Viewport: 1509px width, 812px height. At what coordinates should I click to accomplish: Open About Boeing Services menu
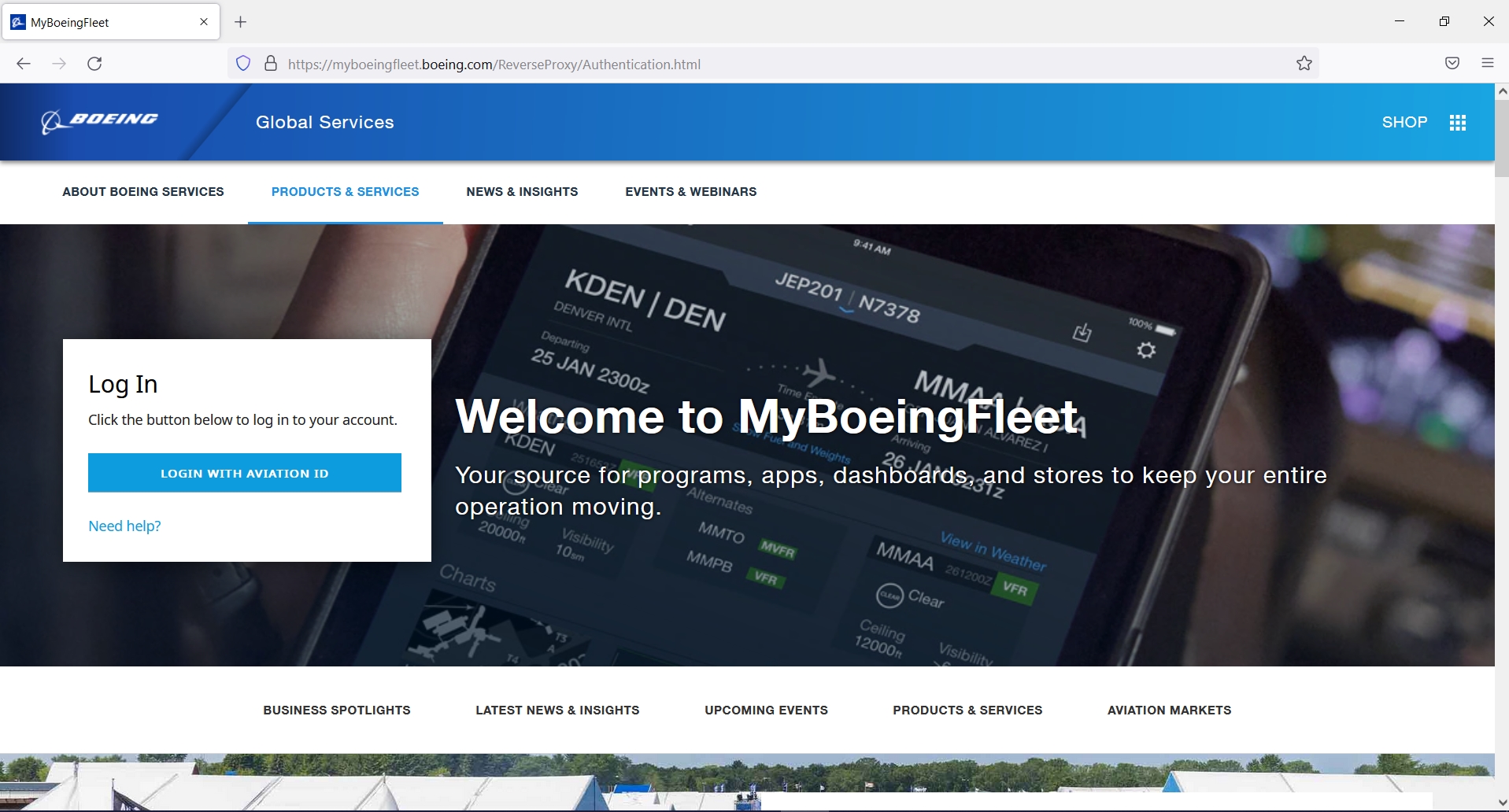(143, 192)
